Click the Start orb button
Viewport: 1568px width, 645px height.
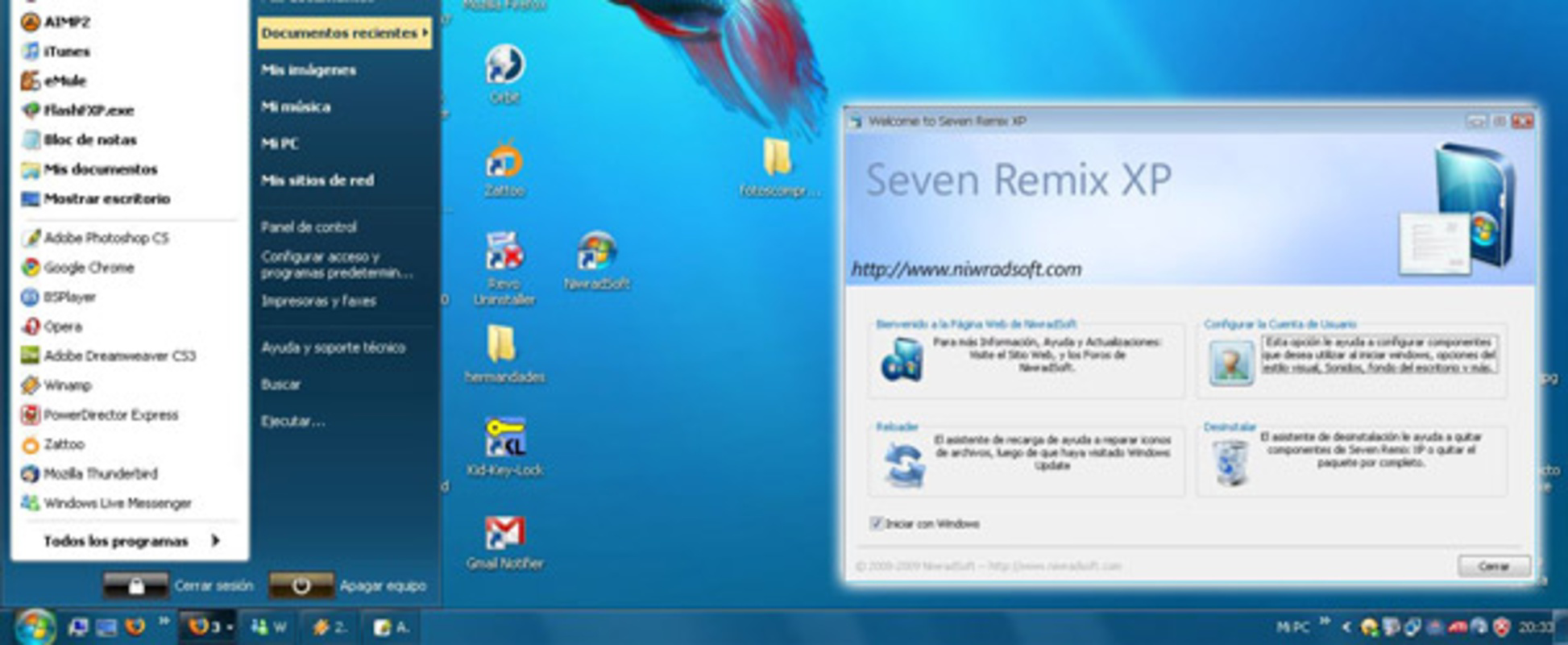(x=34, y=627)
